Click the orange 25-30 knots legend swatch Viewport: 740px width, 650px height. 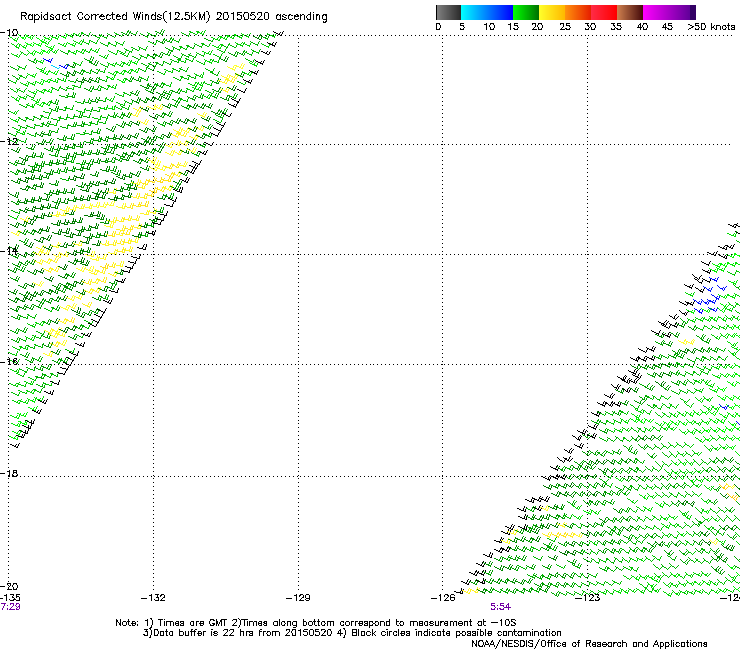coord(578,12)
